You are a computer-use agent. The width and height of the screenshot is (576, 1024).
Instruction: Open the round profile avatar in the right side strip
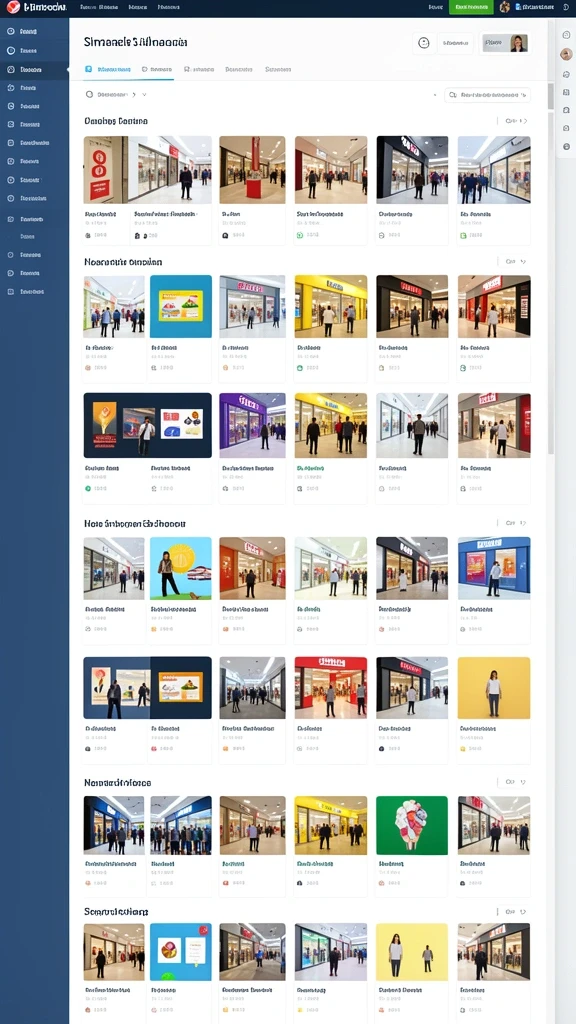click(566, 55)
